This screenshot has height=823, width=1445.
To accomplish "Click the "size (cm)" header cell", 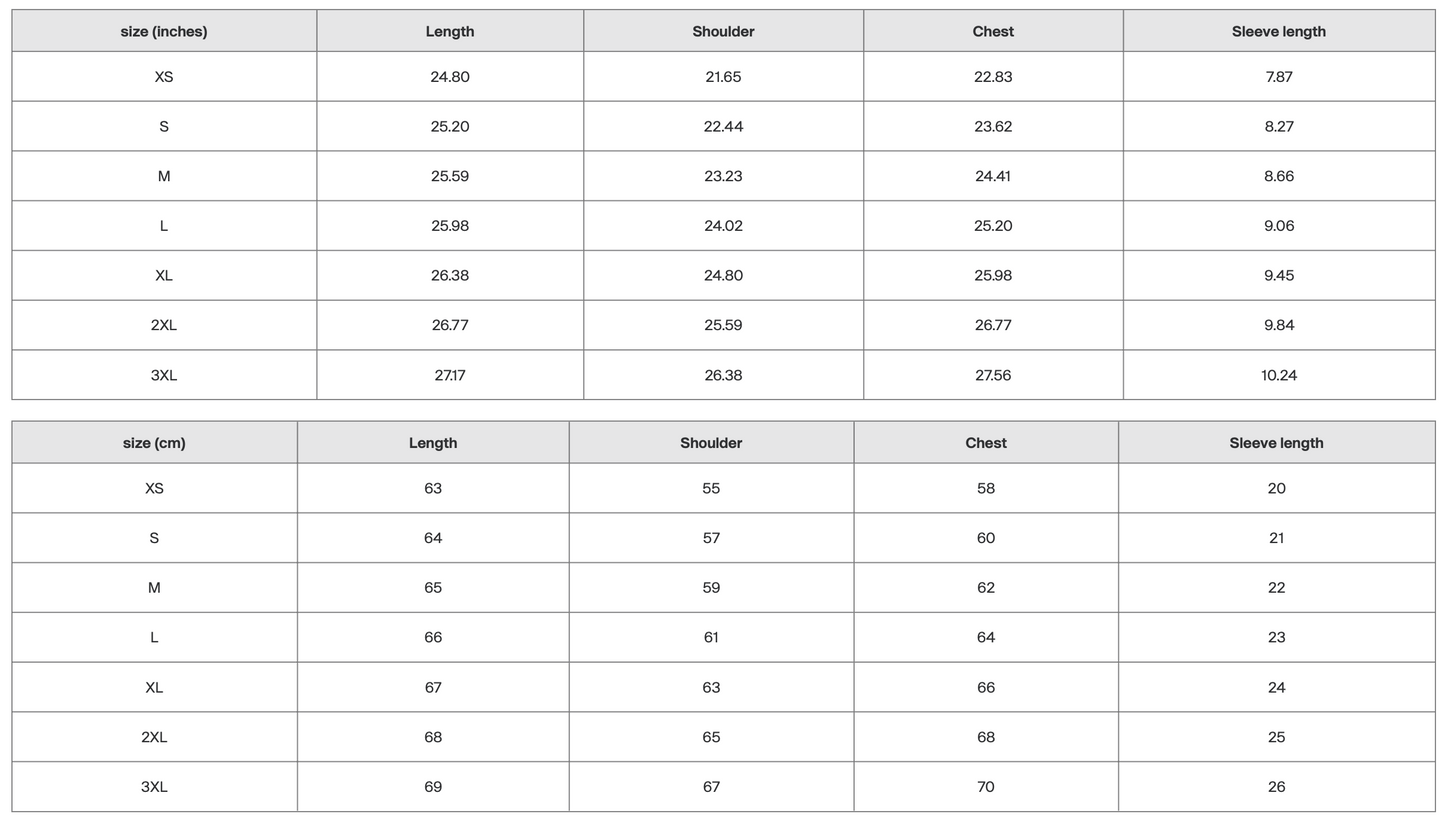I will pyautogui.click(x=154, y=443).
